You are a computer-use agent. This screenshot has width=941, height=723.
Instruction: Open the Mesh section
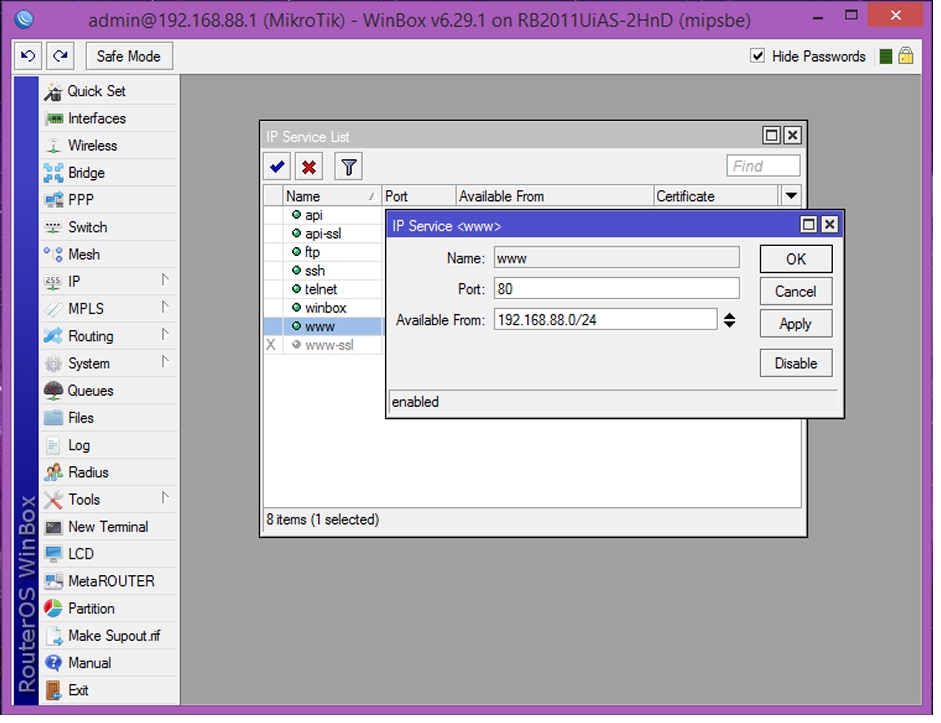pyautogui.click(x=110, y=254)
